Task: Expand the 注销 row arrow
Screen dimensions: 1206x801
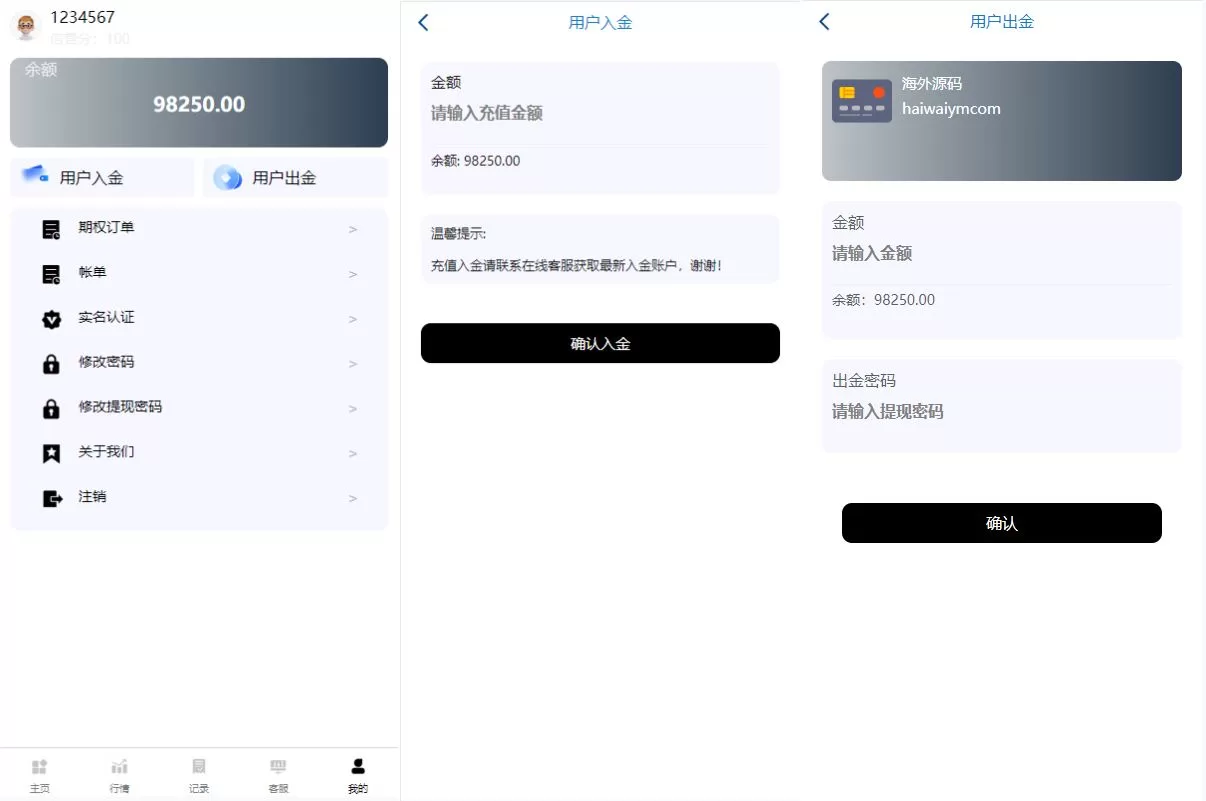Action: pyautogui.click(x=353, y=499)
